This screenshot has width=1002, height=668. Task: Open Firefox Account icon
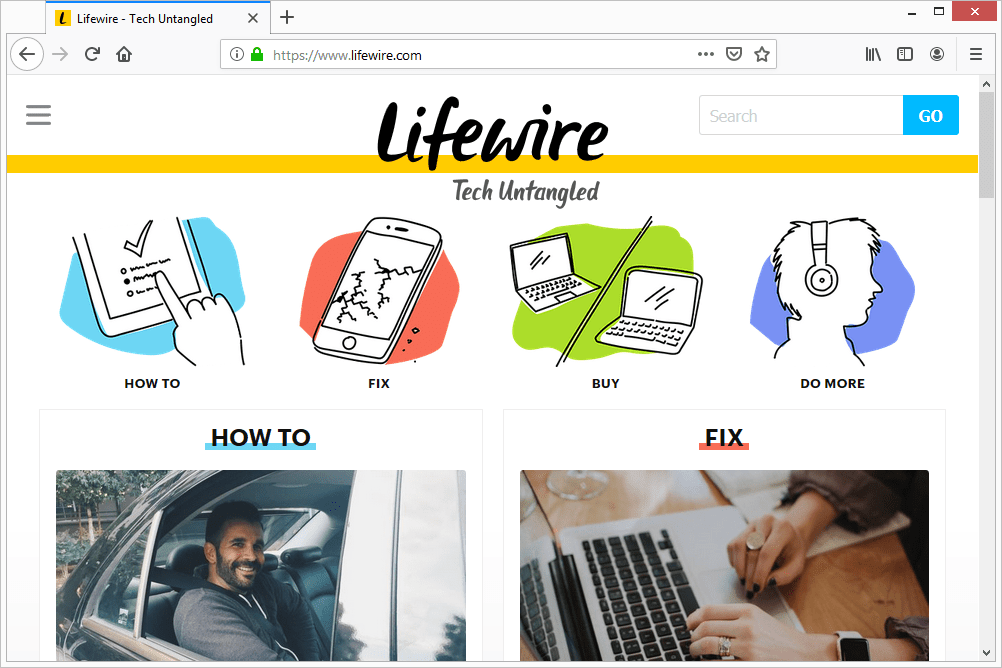937,54
